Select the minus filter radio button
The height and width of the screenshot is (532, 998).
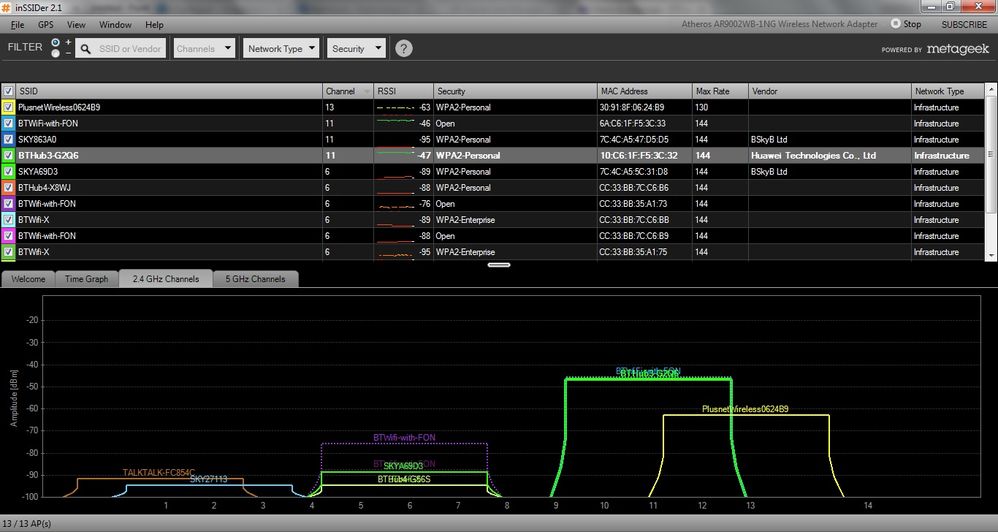pyautogui.click(x=55, y=53)
